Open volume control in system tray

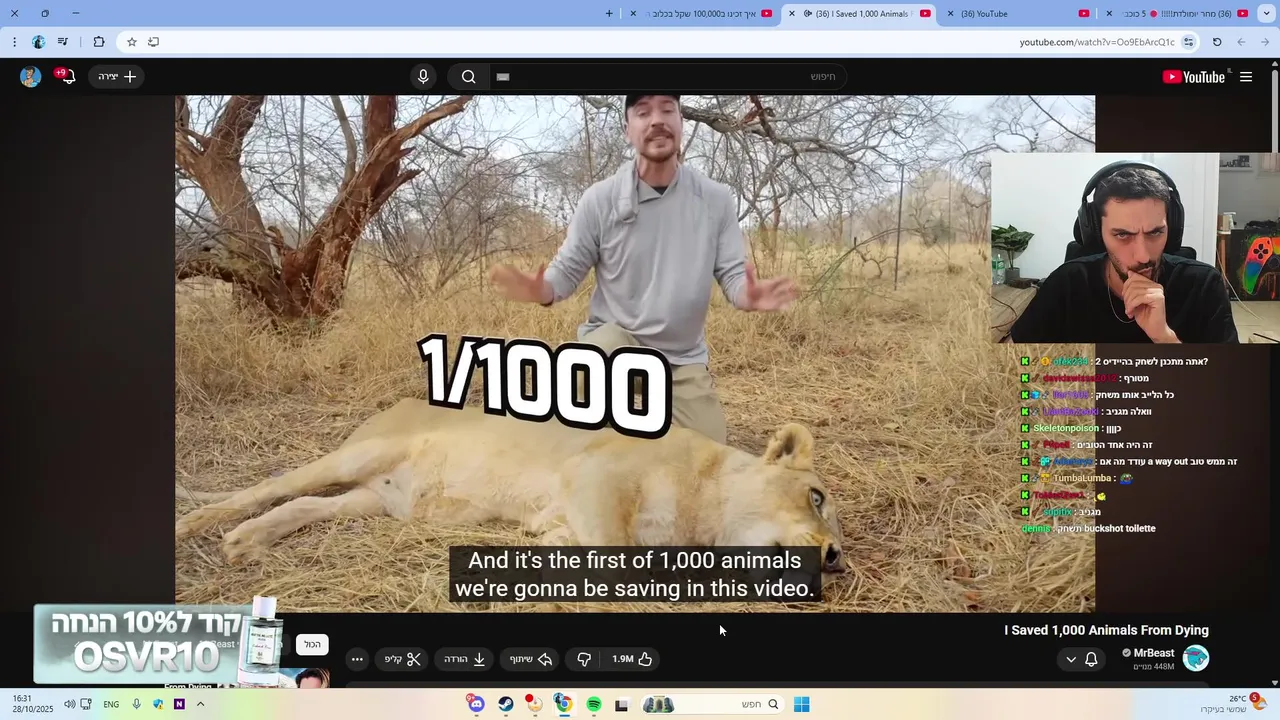[69, 704]
